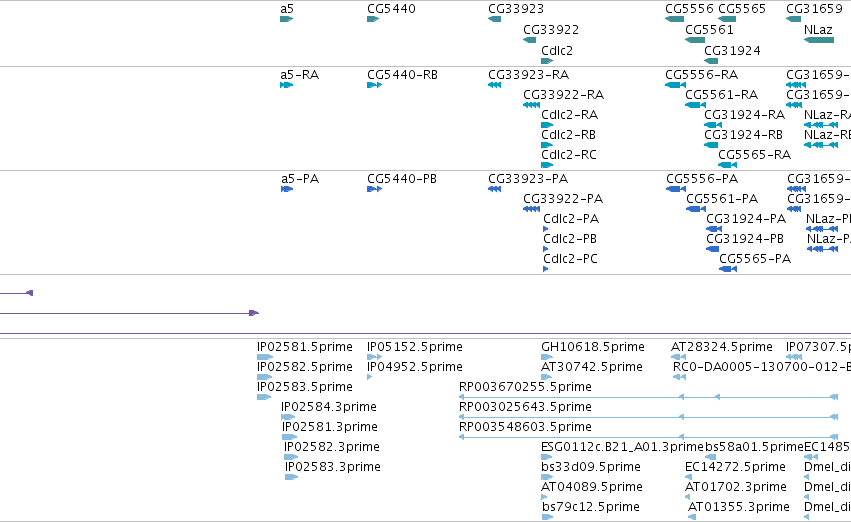Select the CG5440 gene label
This screenshot has height=522, width=851.
click(x=391, y=9)
